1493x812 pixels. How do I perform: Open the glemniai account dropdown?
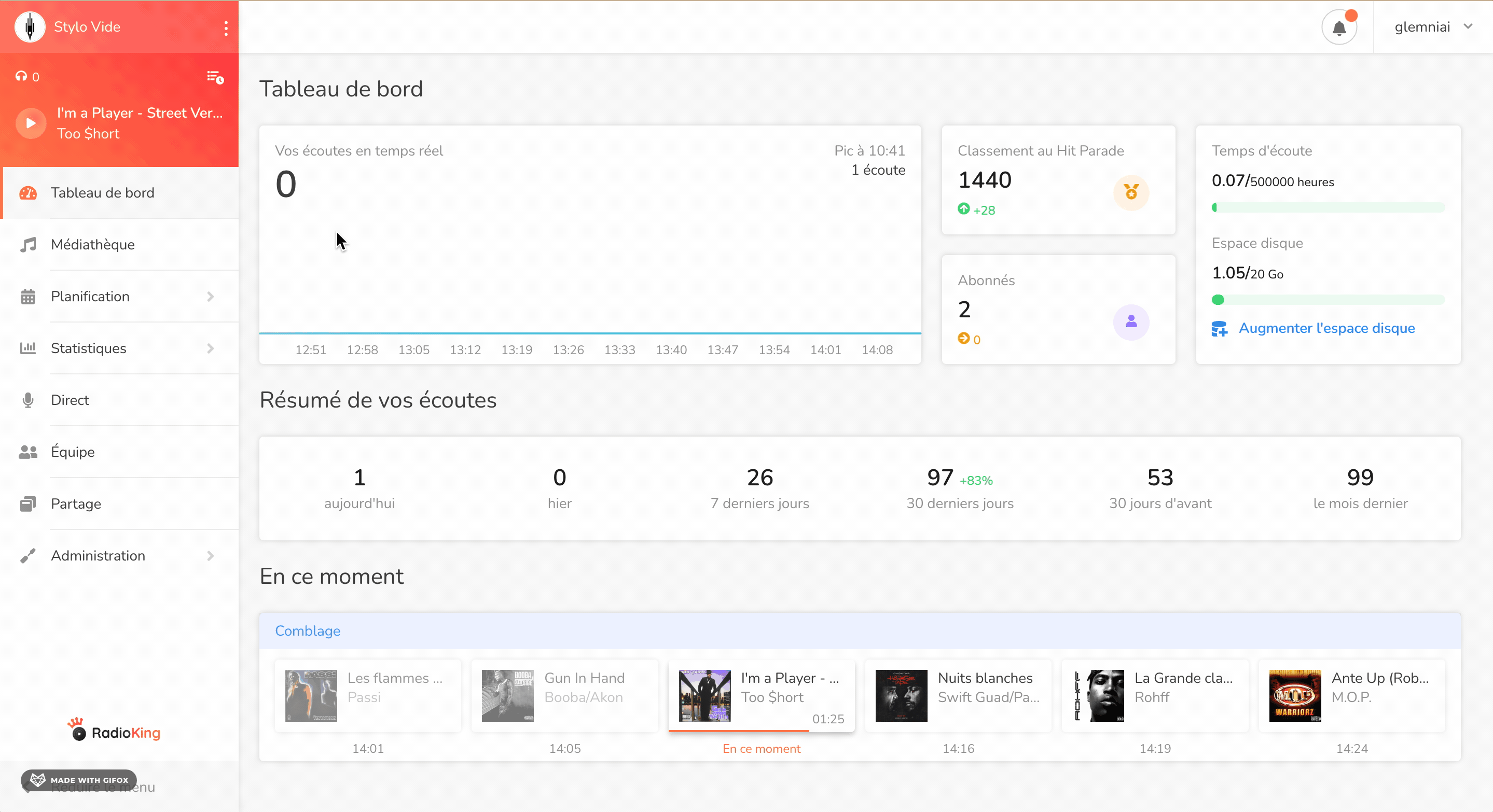[x=1433, y=27]
